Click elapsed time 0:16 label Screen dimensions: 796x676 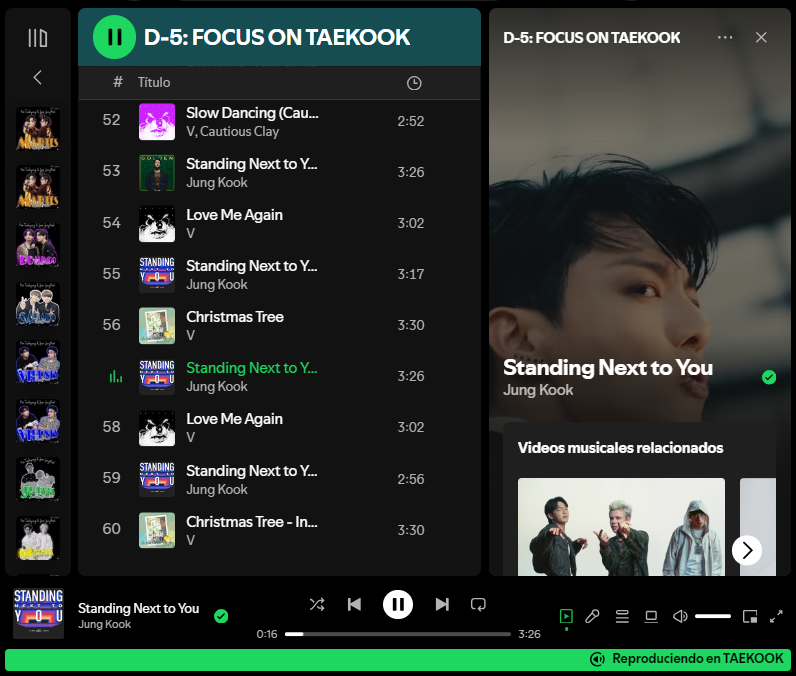pyautogui.click(x=267, y=634)
